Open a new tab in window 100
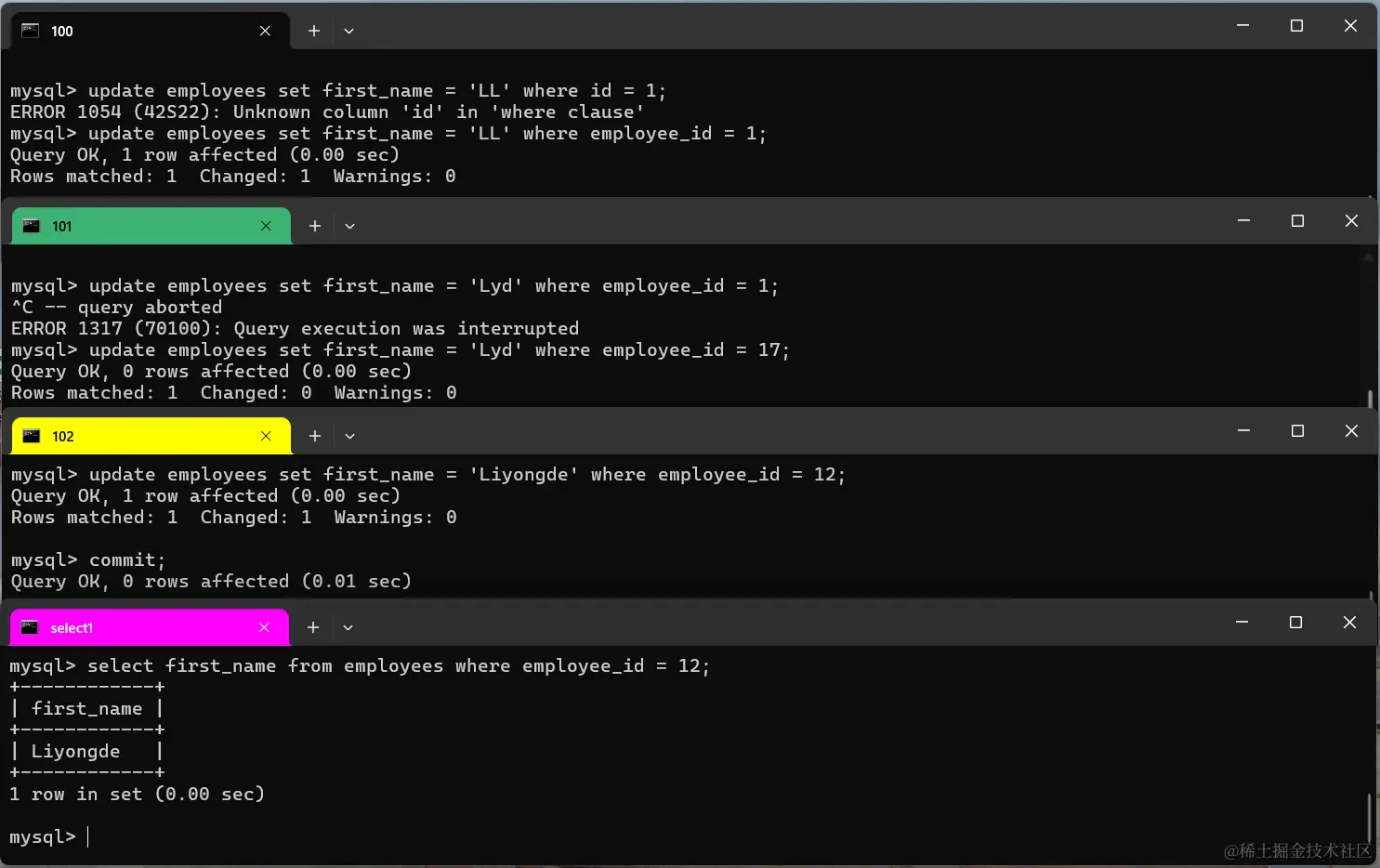This screenshot has width=1380, height=868. (x=314, y=31)
